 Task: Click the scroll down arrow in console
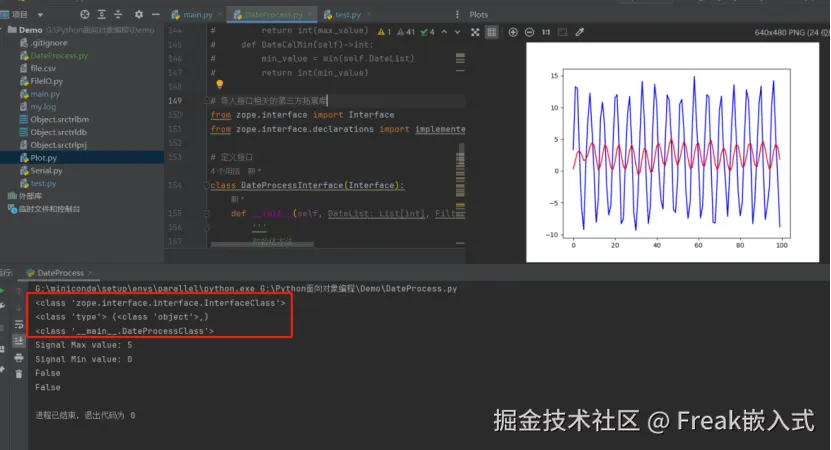point(19,307)
